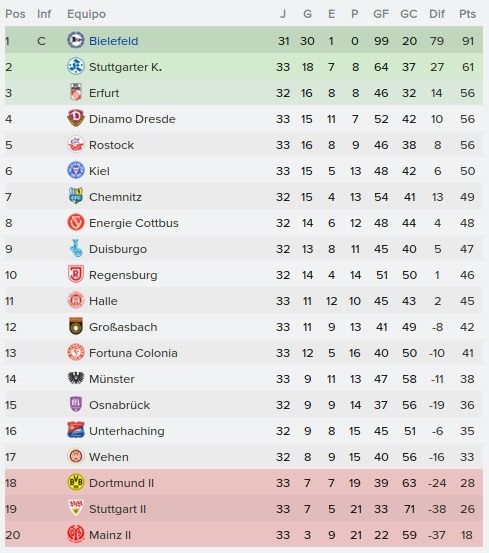Click the Stuttgarter K. club crest
Screen dimensions: 489x553
[x=76, y=66]
